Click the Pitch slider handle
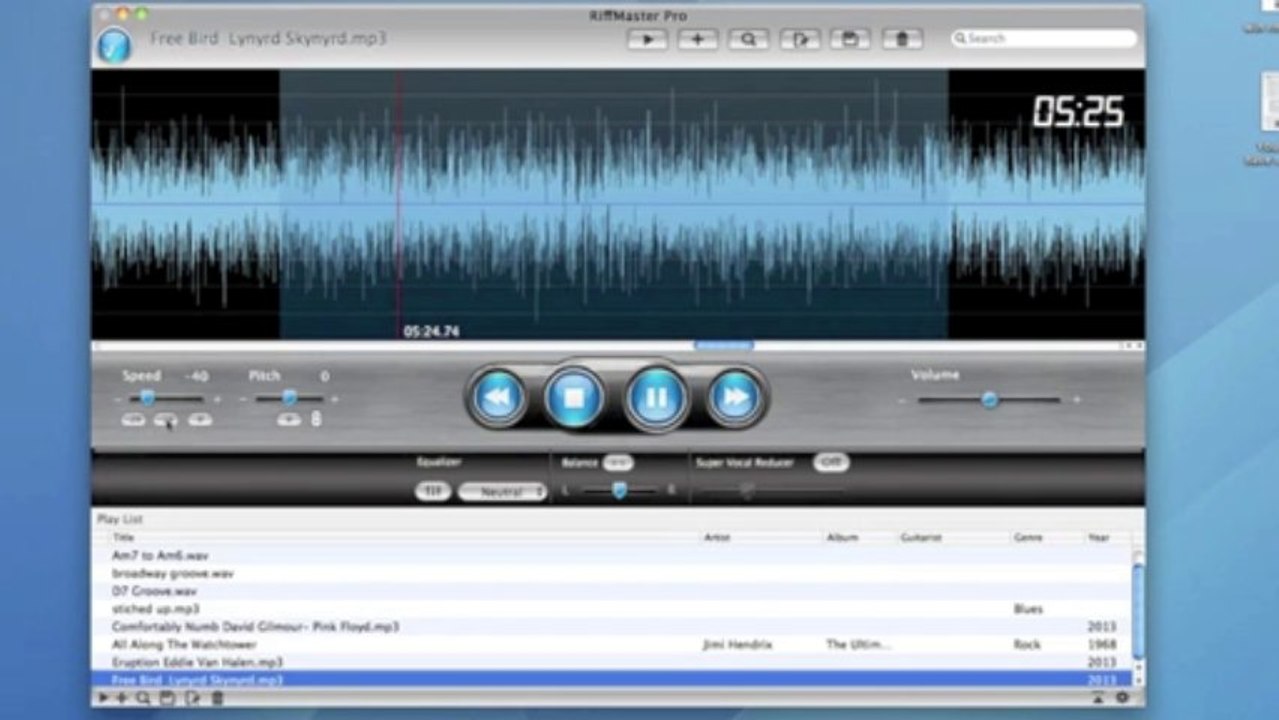1279x720 pixels. 289,398
